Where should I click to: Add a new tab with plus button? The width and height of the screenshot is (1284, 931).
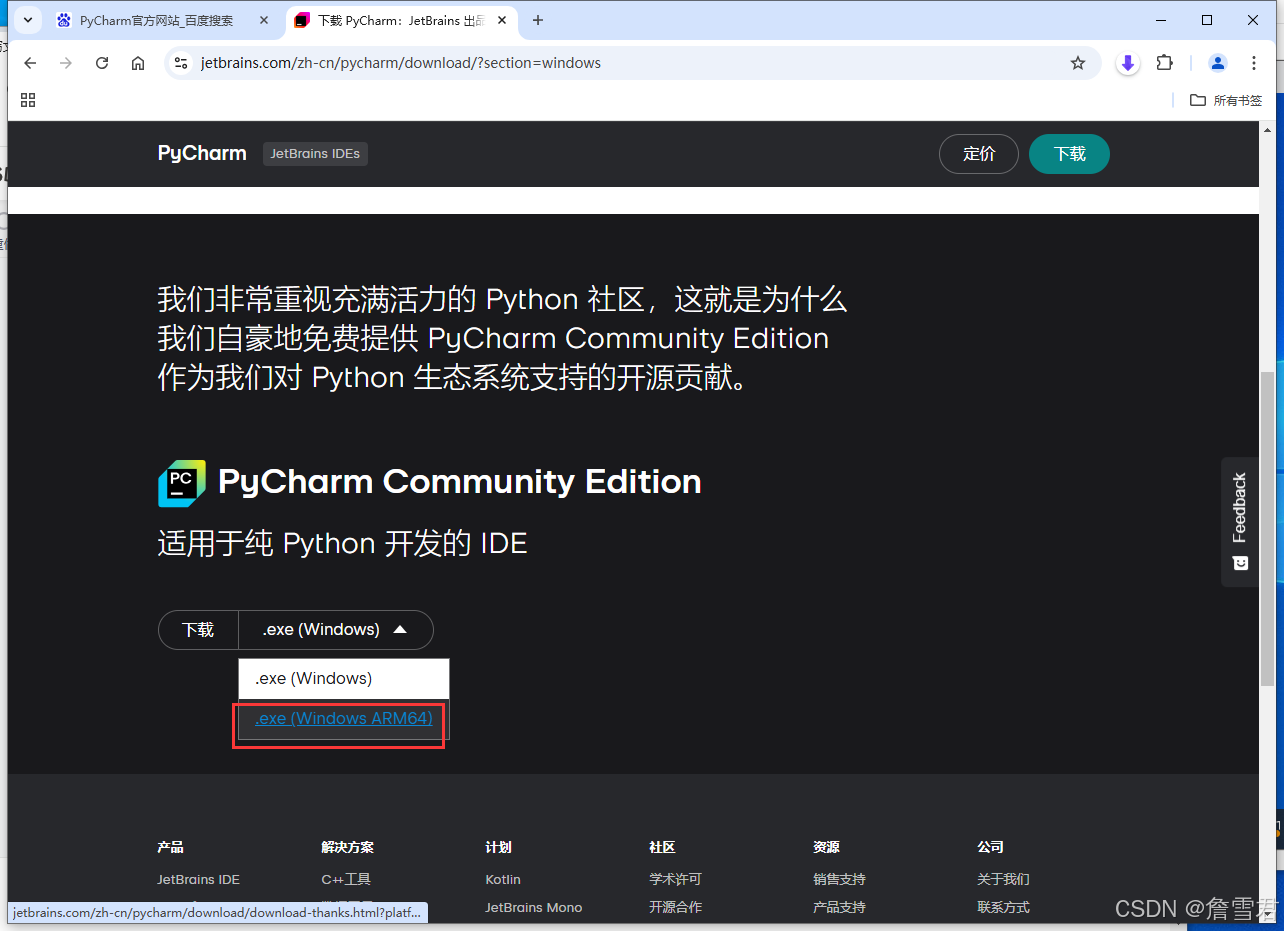[538, 20]
